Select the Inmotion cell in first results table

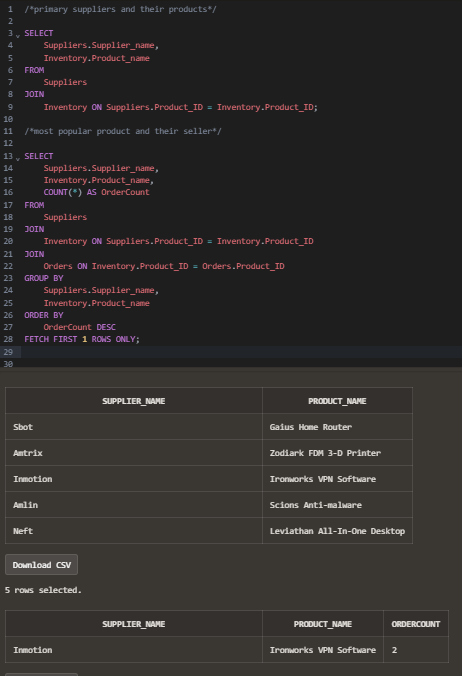point(134,479)
